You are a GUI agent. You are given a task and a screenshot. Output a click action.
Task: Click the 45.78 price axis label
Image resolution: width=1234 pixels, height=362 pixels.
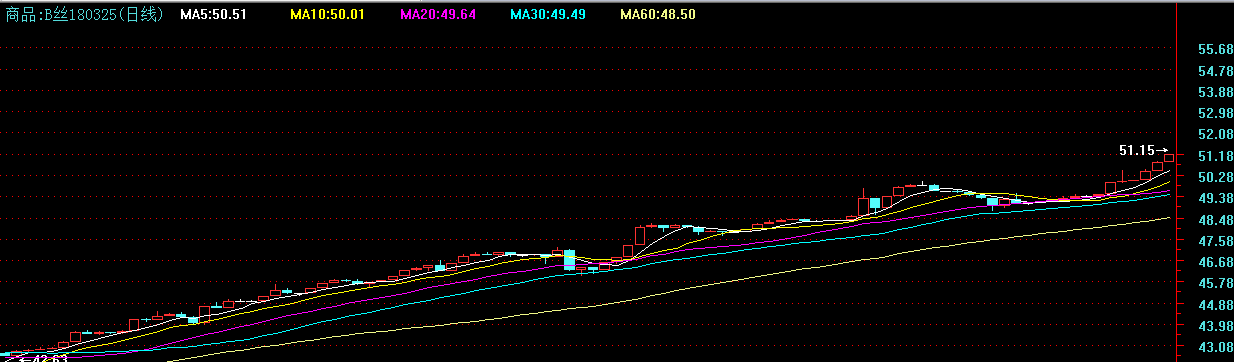(x=1214, y=283)
